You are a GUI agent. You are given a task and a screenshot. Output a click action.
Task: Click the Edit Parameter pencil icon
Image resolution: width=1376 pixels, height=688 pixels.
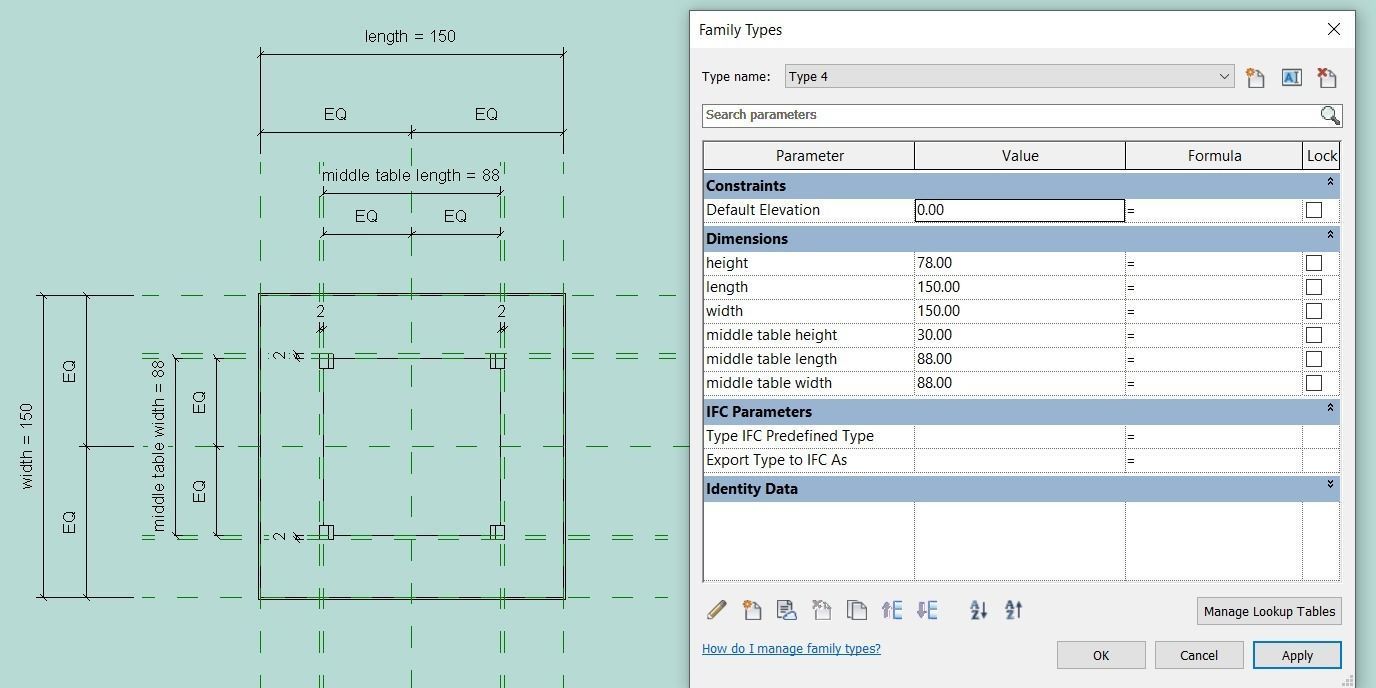click(x=717, y=610)
